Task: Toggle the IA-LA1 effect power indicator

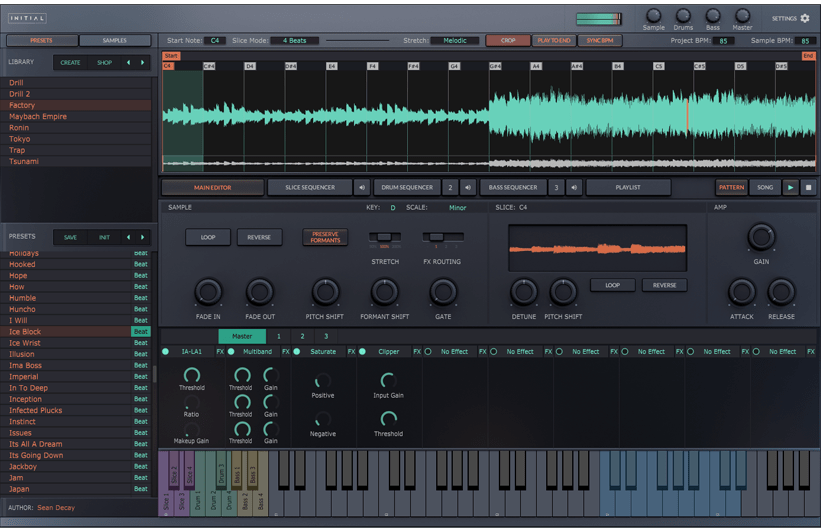Action: point(165,352)
